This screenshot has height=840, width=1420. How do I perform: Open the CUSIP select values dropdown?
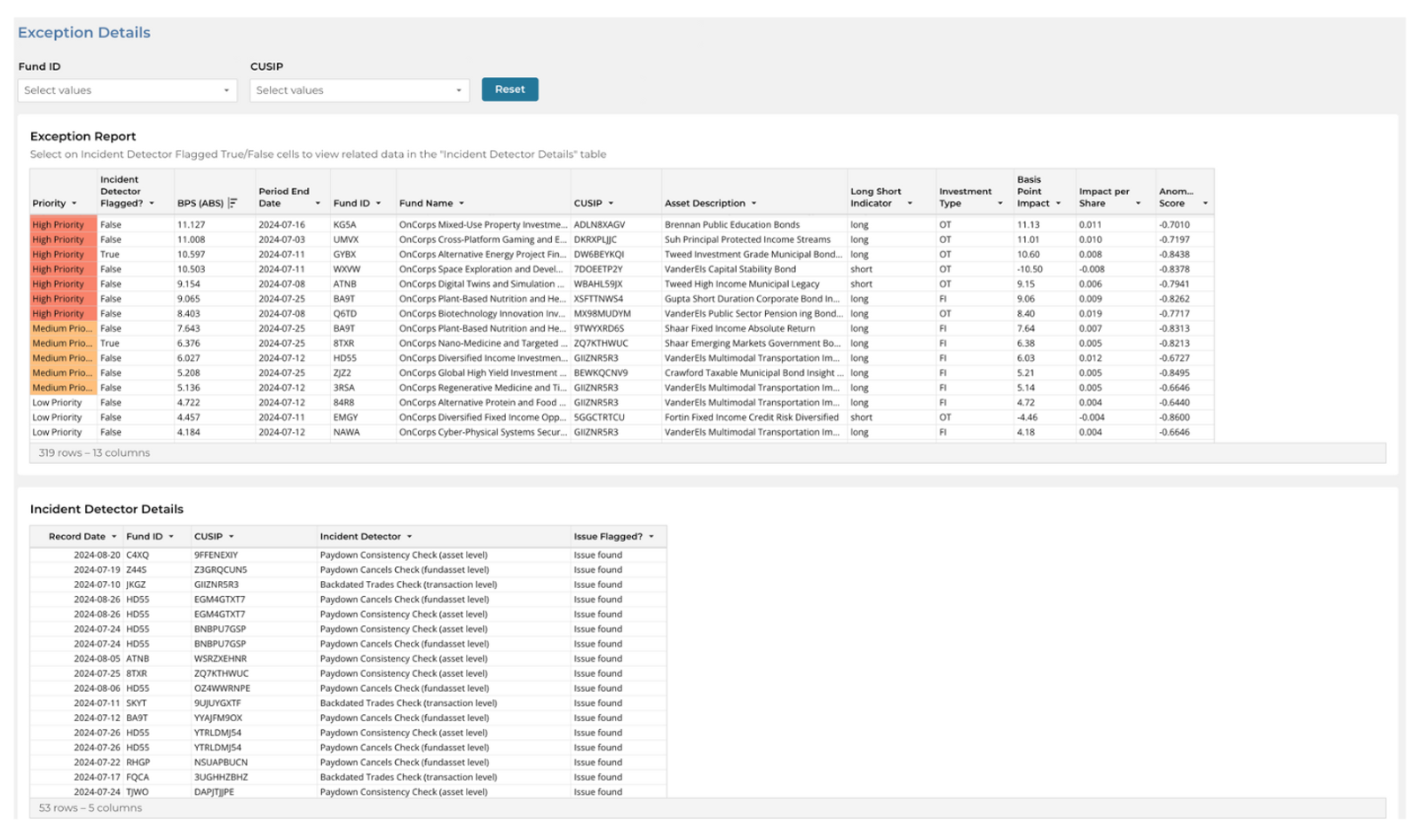pyautogui.click(x=359, y=90)
